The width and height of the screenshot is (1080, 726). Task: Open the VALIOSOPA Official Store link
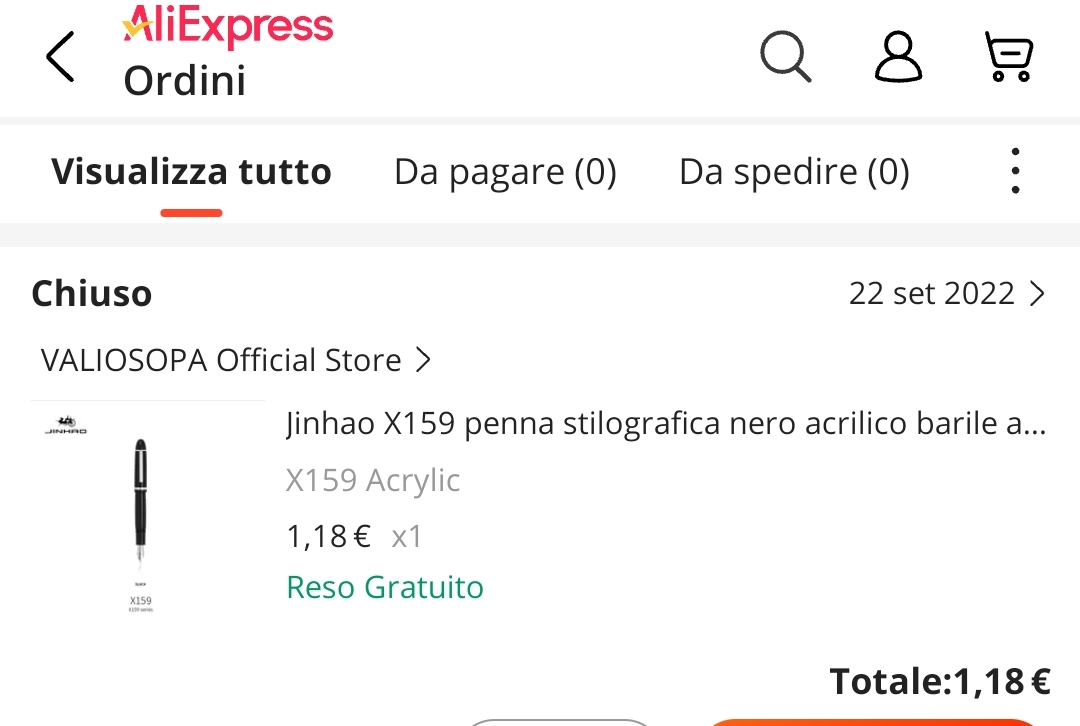[221, 360]
